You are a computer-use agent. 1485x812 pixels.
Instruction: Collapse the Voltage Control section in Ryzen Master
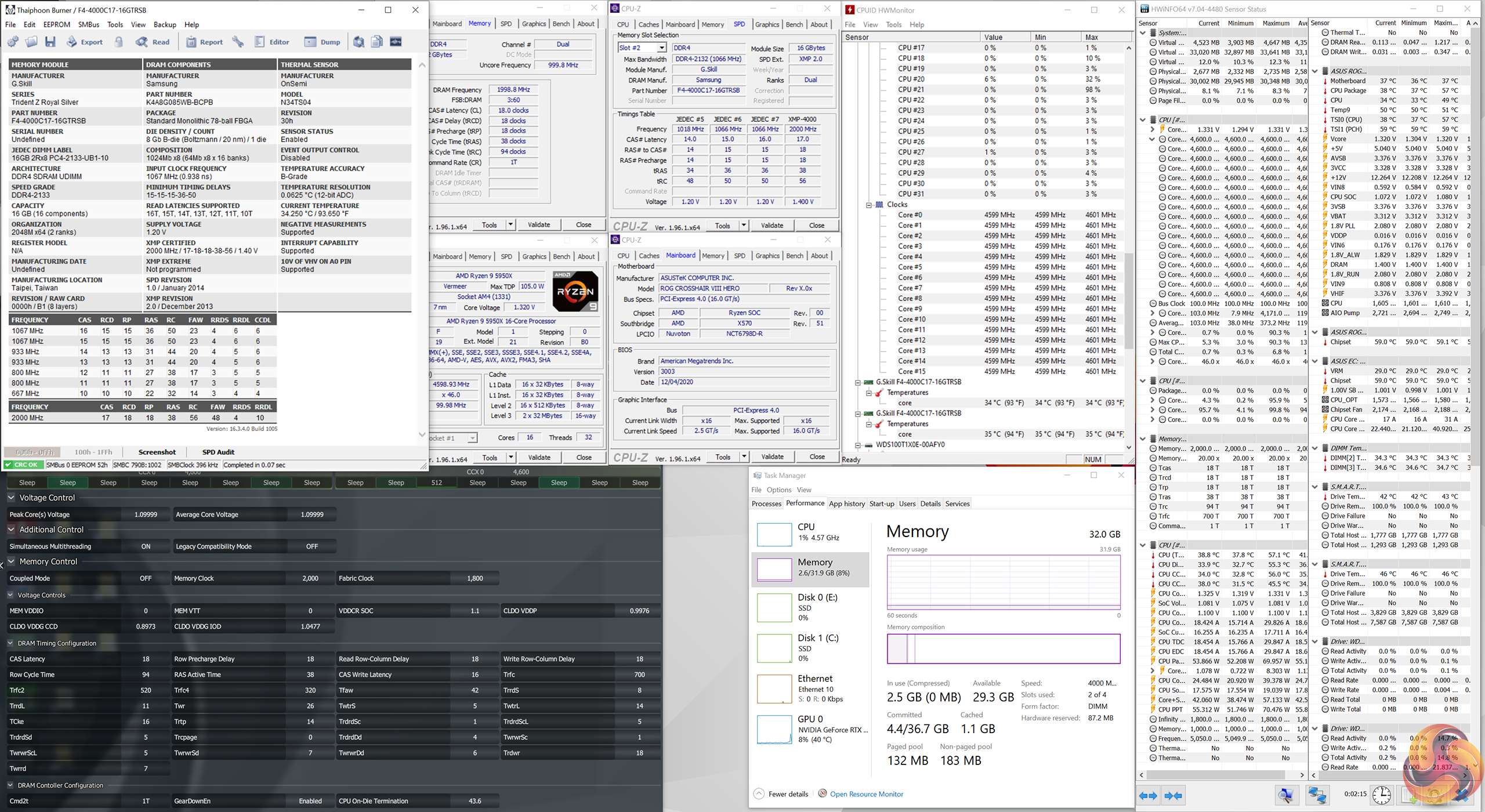(x=11, y=498)
